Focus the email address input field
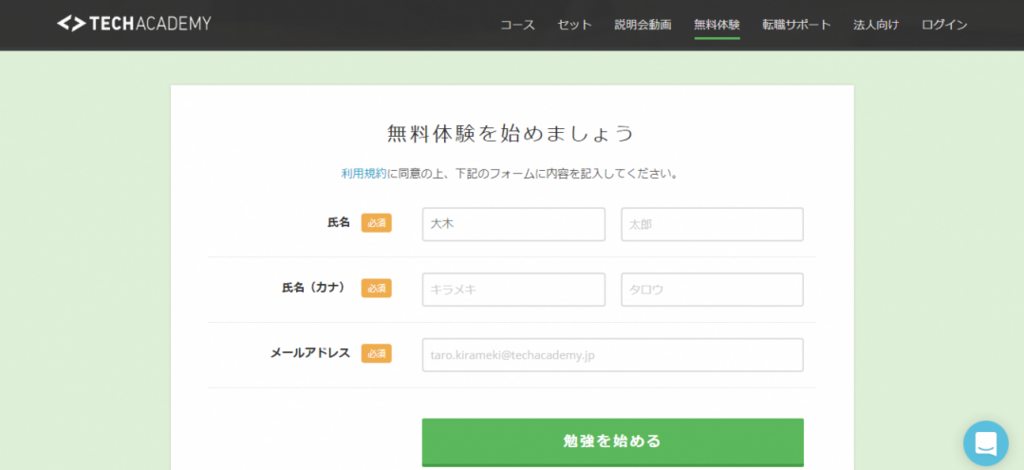This screenshot has height=470, width=1024. click(x=613, y=355)
